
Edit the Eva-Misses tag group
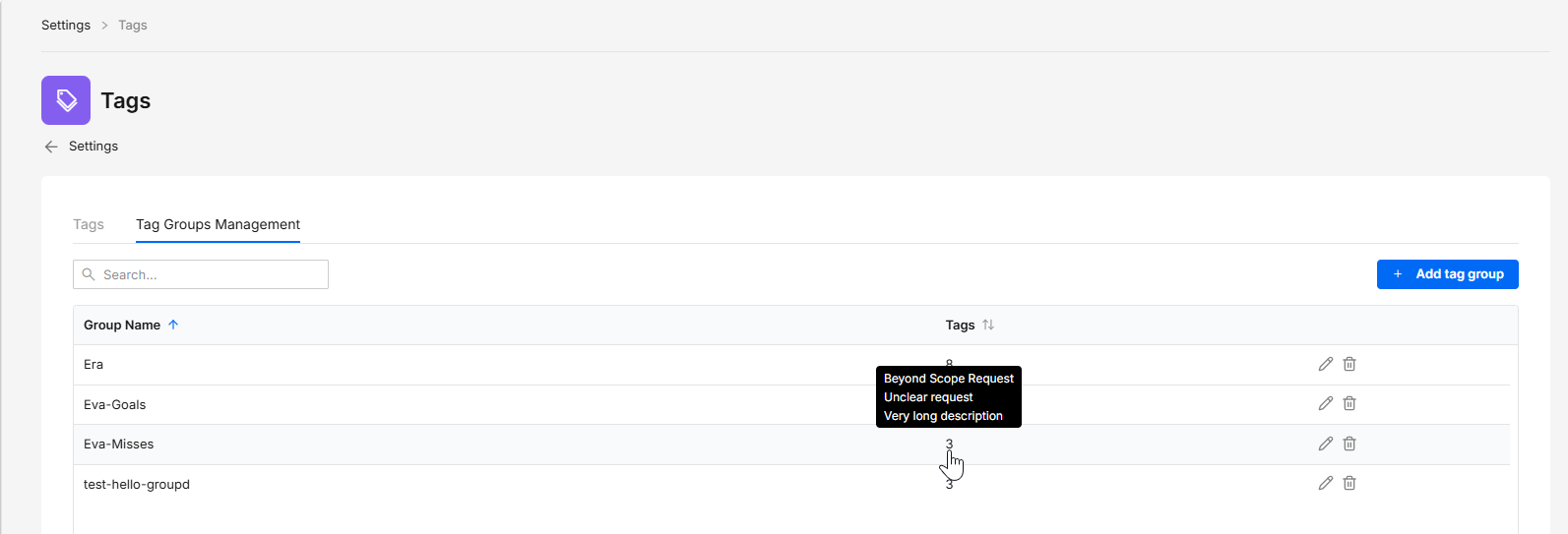[1326, 444]
